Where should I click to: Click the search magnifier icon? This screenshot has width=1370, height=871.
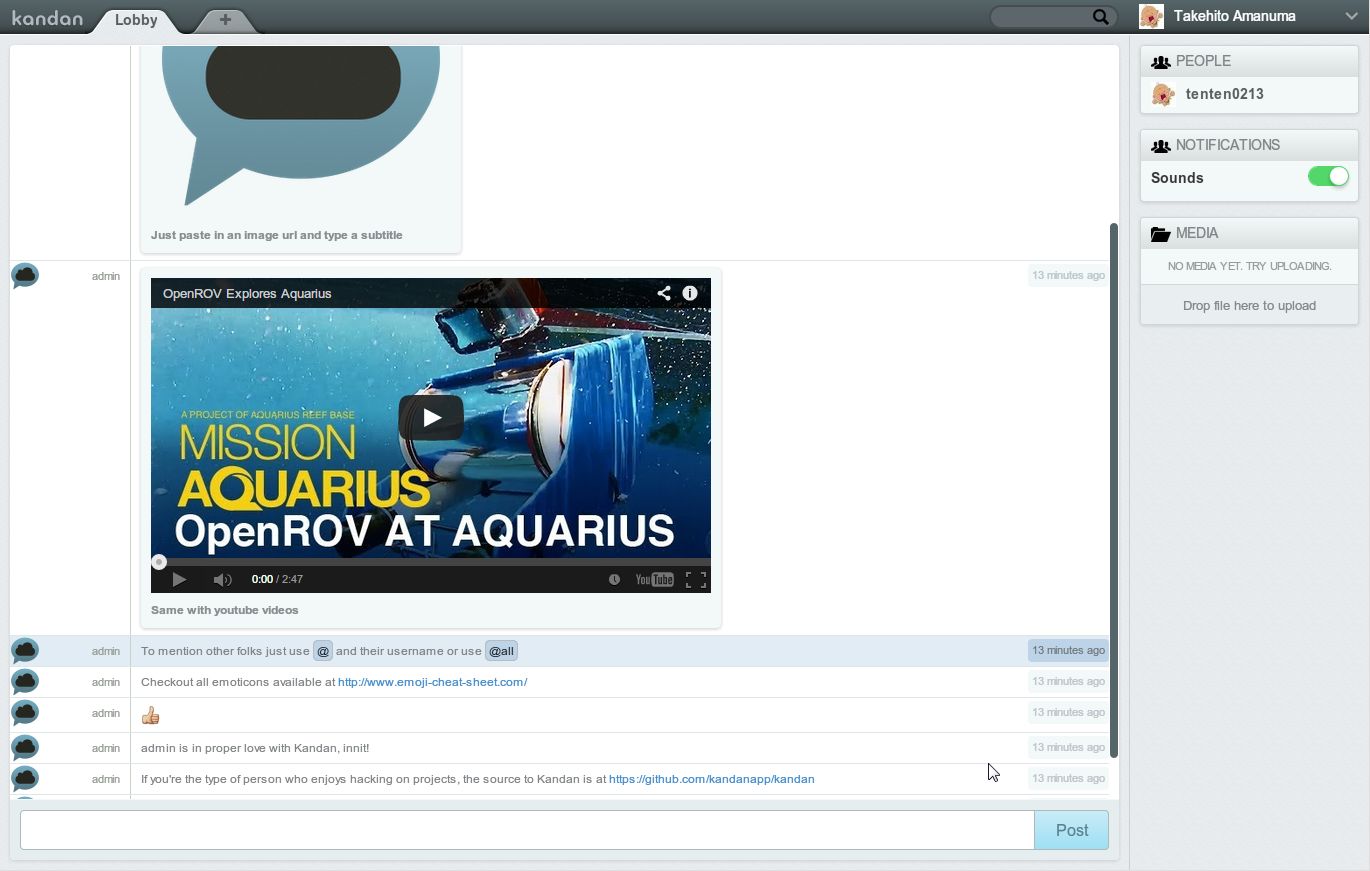(1100, 16)
